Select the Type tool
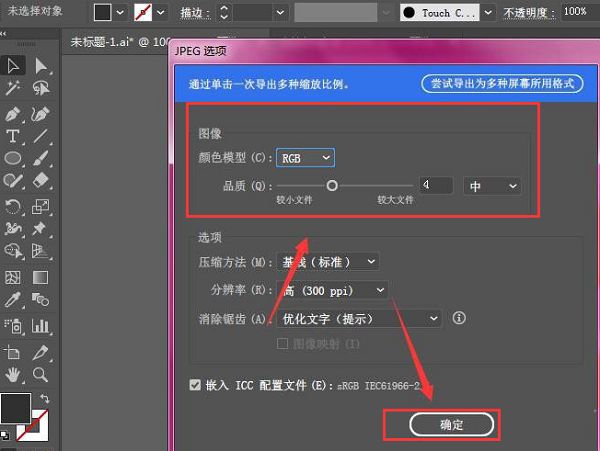 click(x=12, y=136)
